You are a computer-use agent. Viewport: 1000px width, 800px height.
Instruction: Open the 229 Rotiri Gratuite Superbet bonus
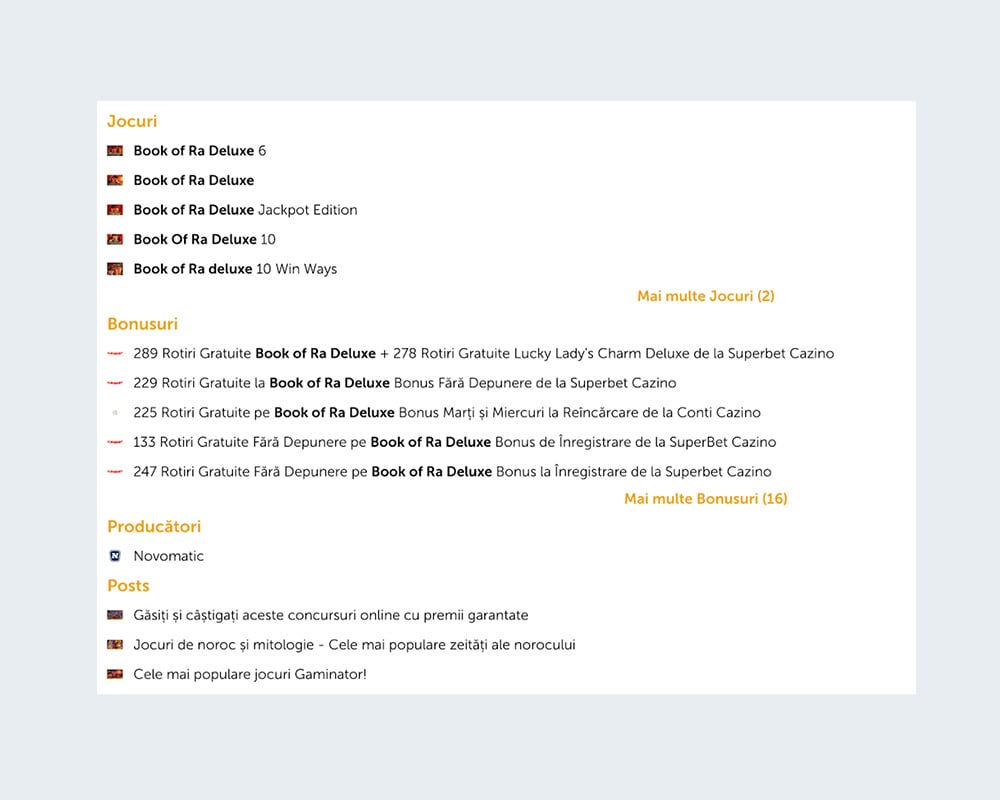tap(405, 383)
